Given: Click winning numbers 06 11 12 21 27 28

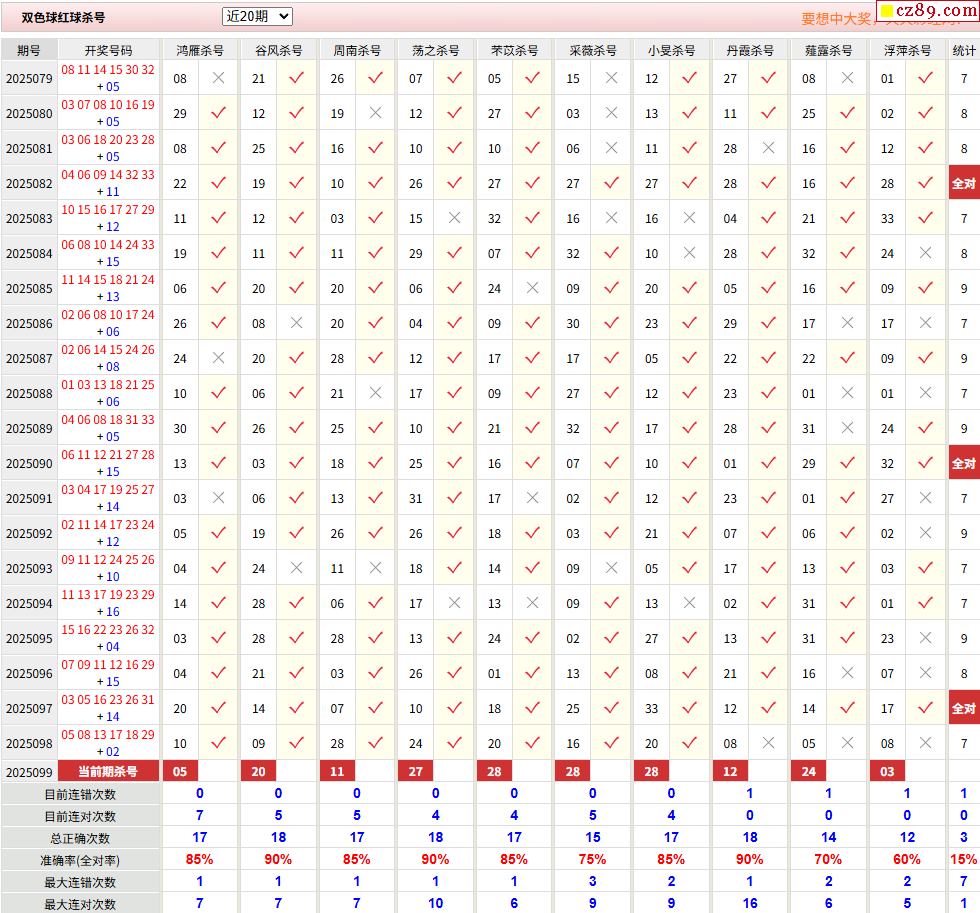Looking at the screenshot, I should click(108, 454).
